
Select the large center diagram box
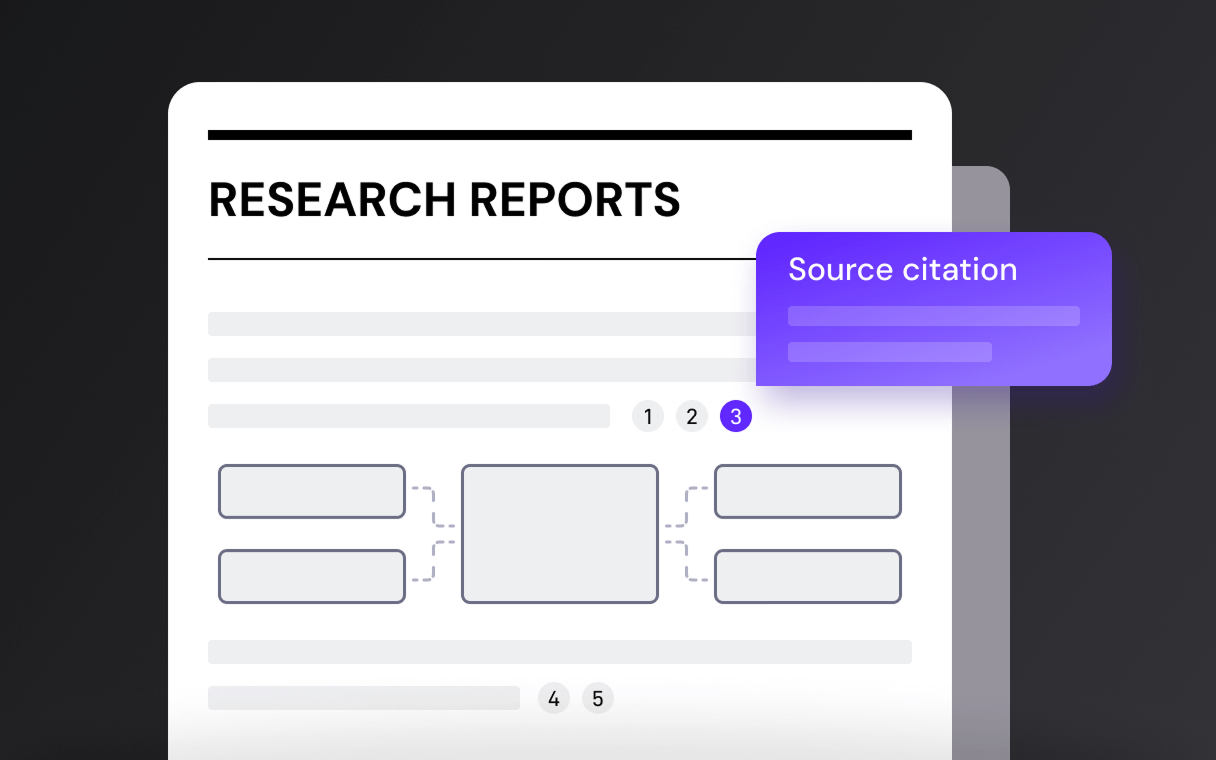pos(560,534)
